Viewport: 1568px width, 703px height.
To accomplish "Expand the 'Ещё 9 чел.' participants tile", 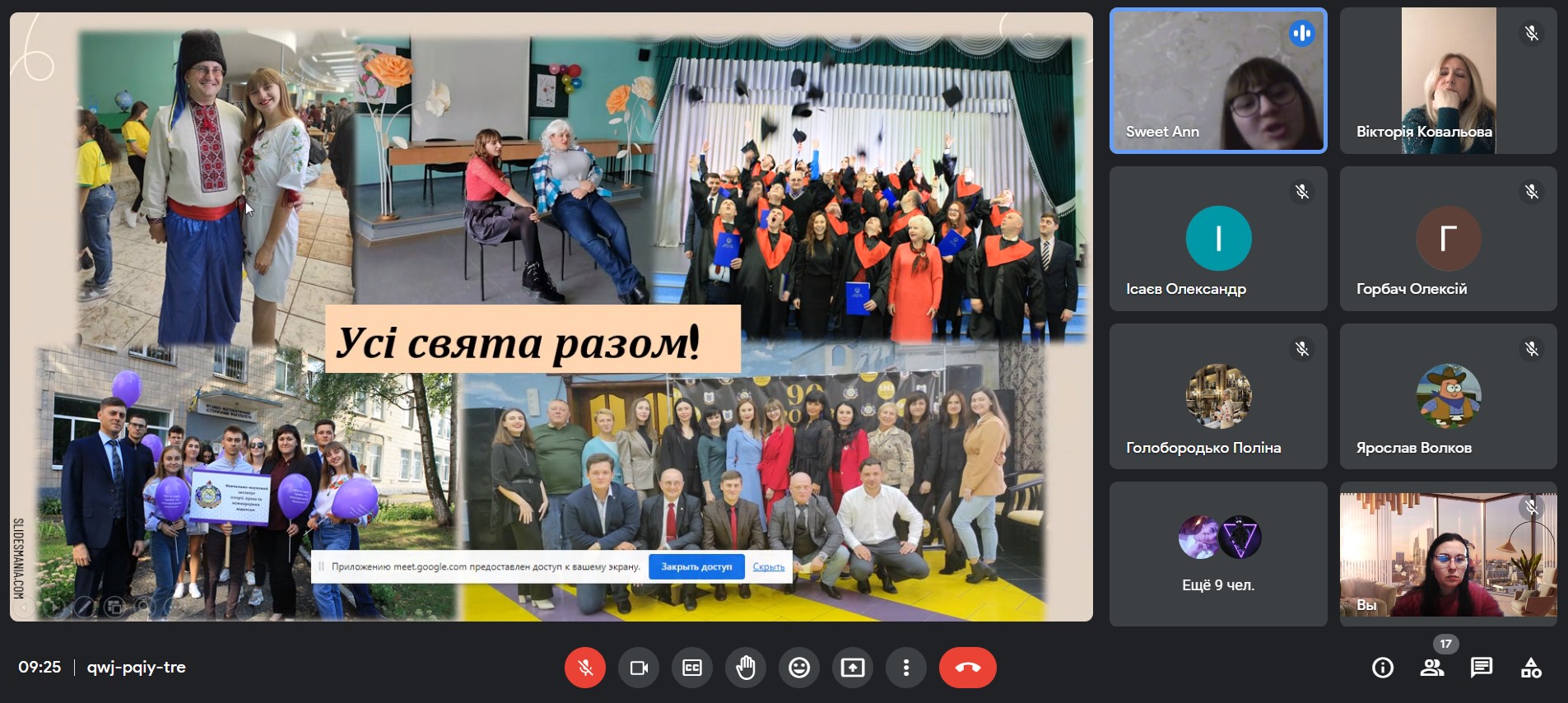I will (1218, 554).
